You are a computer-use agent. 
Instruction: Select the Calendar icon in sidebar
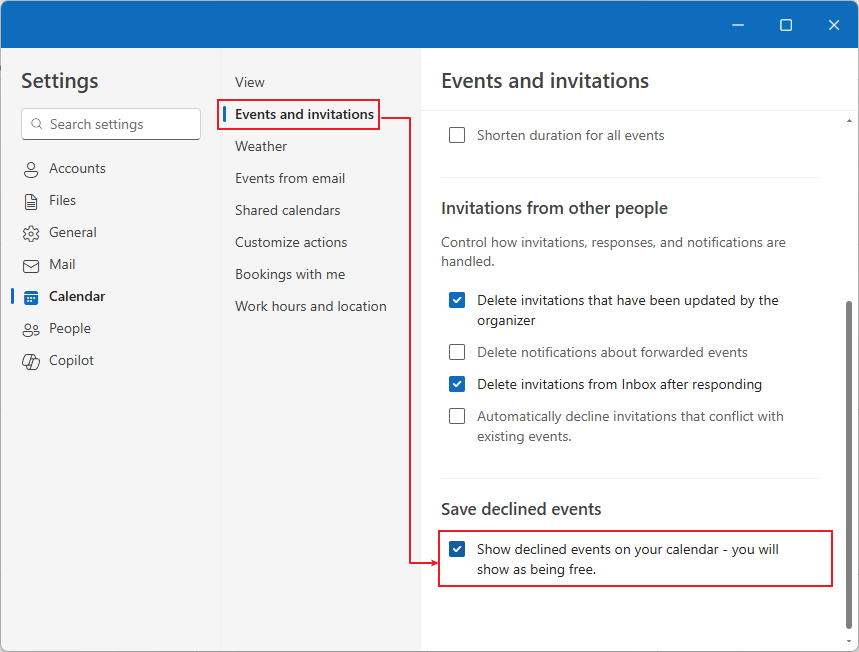pos(31,297)
